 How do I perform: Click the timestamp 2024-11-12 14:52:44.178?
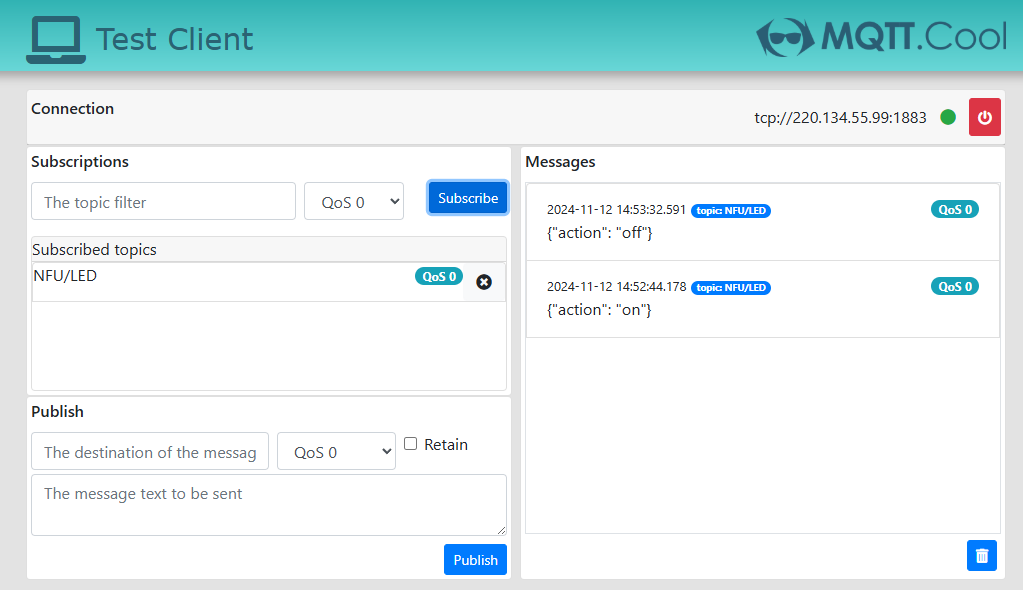tap(617, 287)
